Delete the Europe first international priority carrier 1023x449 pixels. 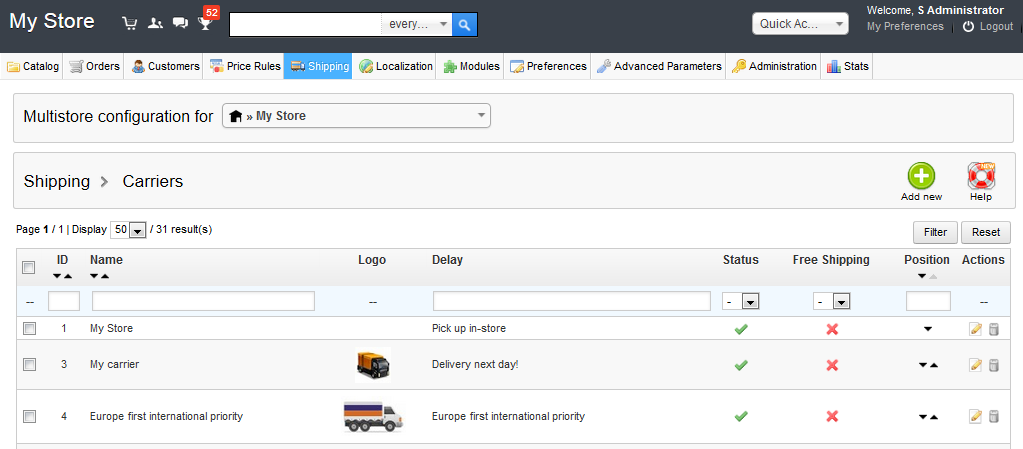click(993, 417)
